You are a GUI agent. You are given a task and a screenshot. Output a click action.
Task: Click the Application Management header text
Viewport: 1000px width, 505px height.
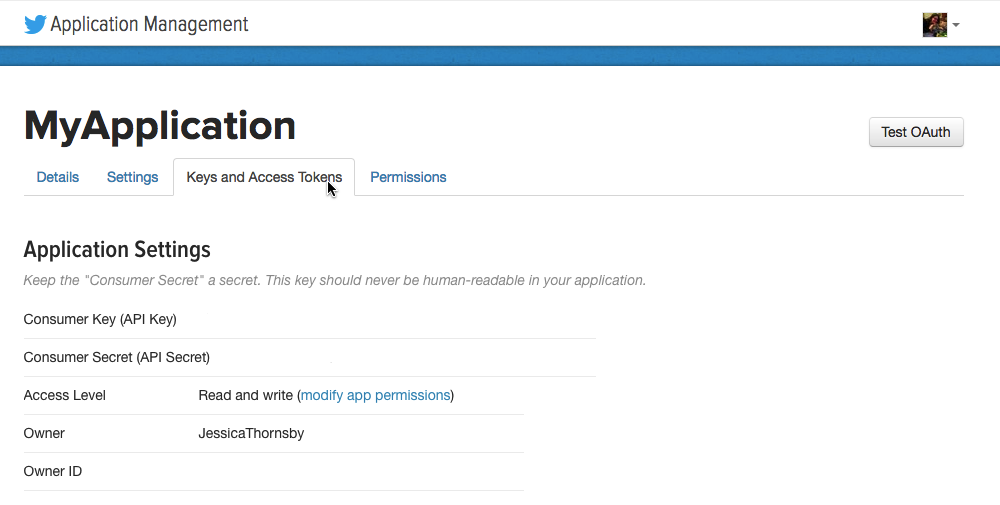149,24
